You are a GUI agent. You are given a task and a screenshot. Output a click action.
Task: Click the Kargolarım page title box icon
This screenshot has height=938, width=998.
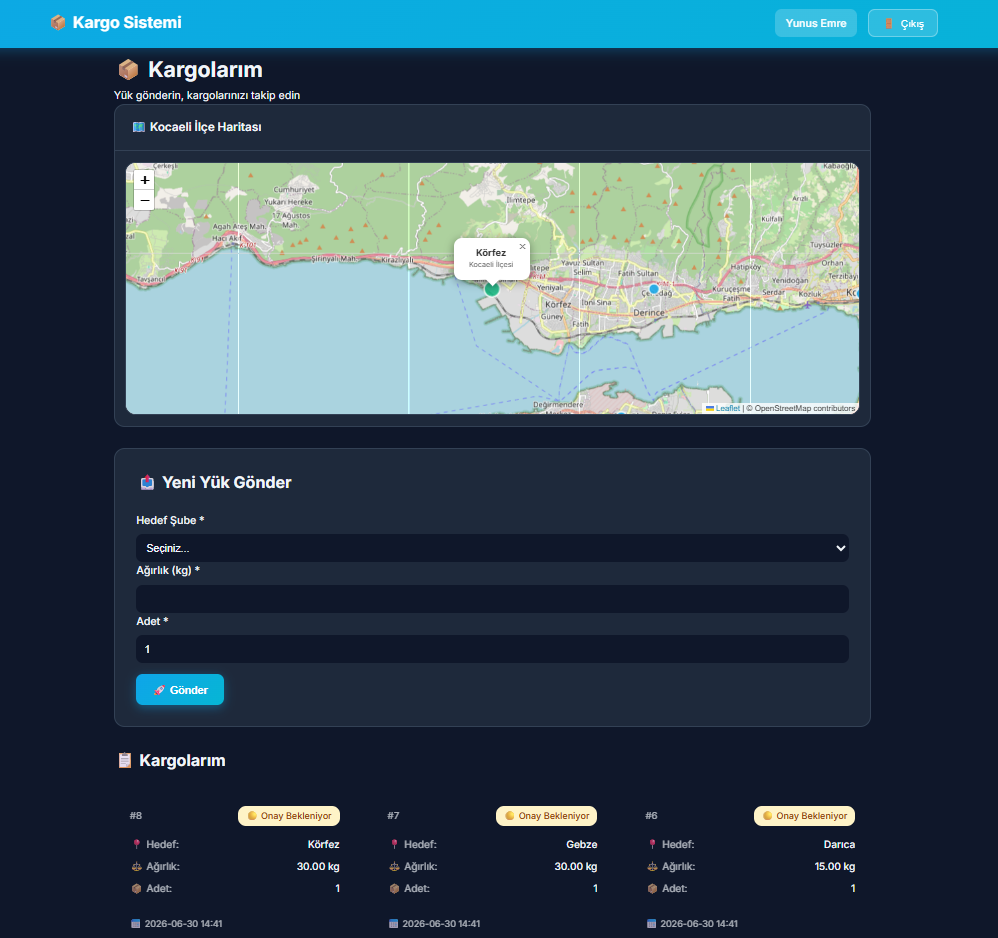[x=129, y=69]
